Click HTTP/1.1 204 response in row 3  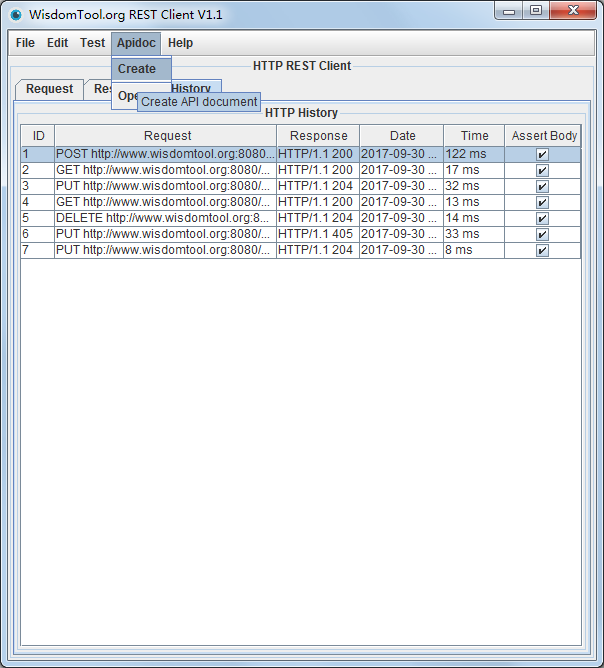(x=318, y=186)
